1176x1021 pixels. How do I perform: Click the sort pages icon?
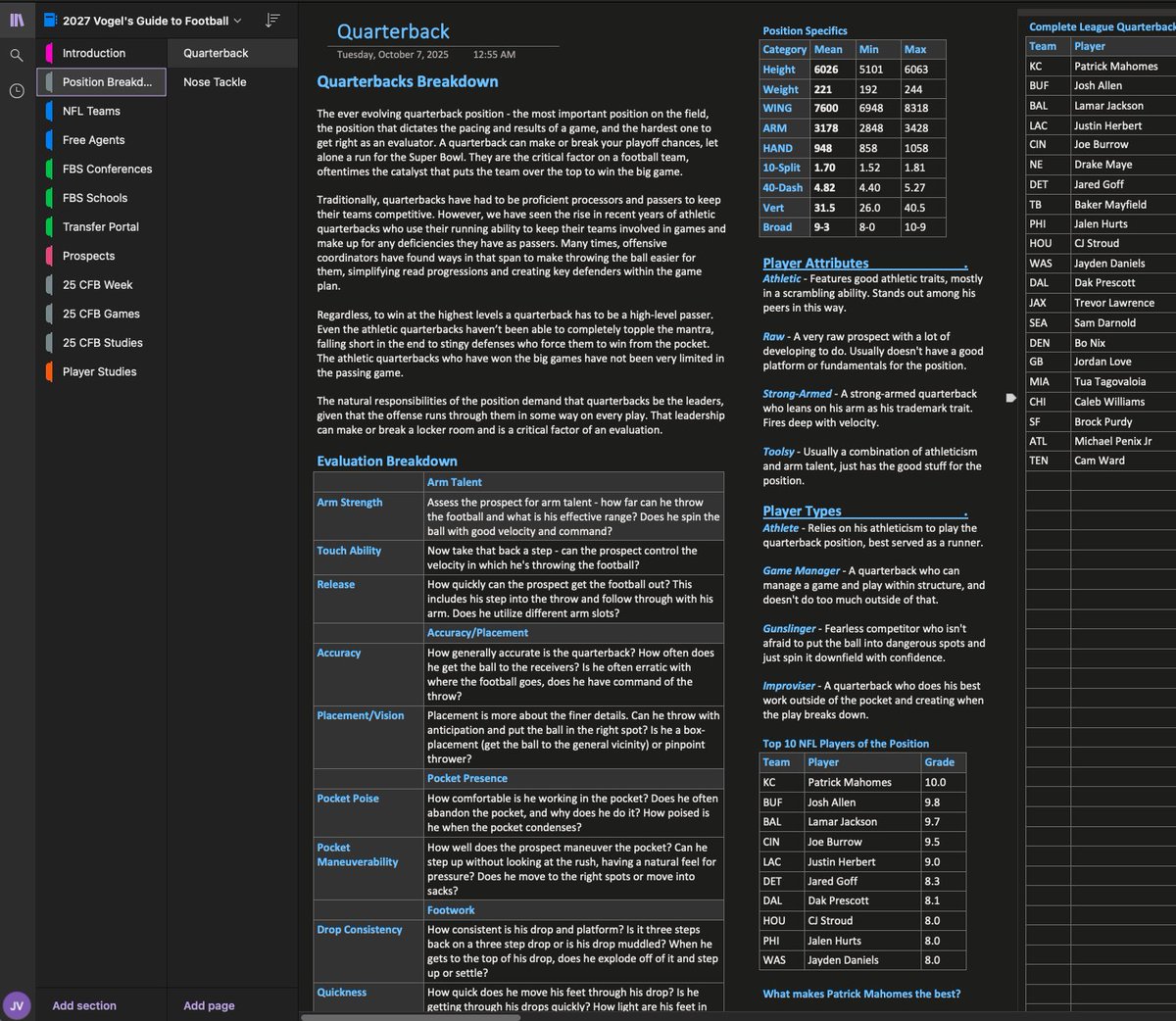pyautogui.click(x=272, y=21)
